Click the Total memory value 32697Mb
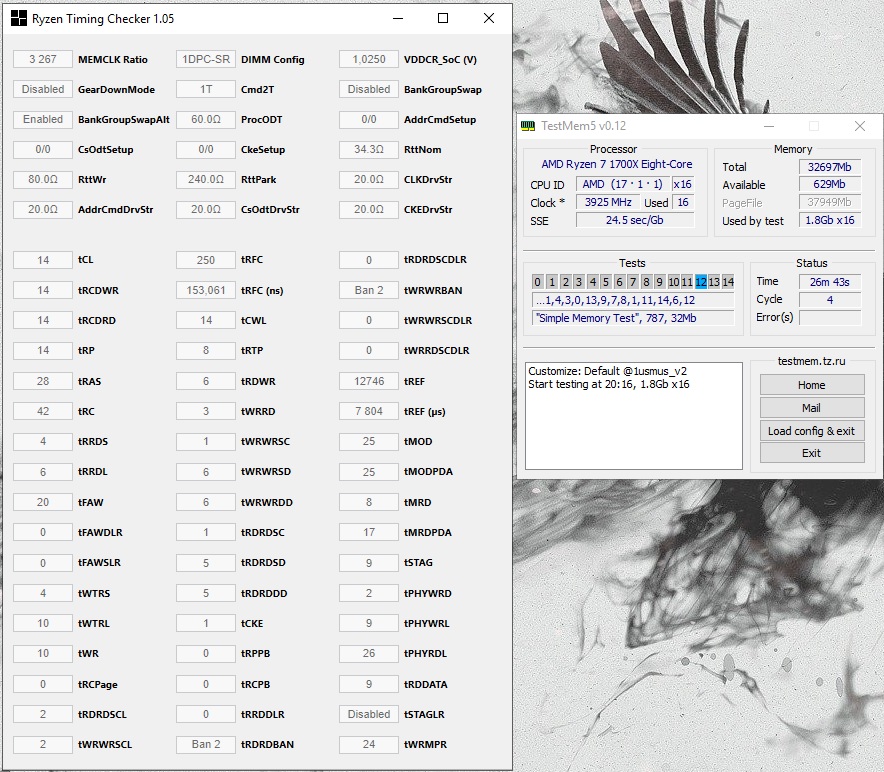Viewport: 884px width, 772px height. click(x=830, y=167)
